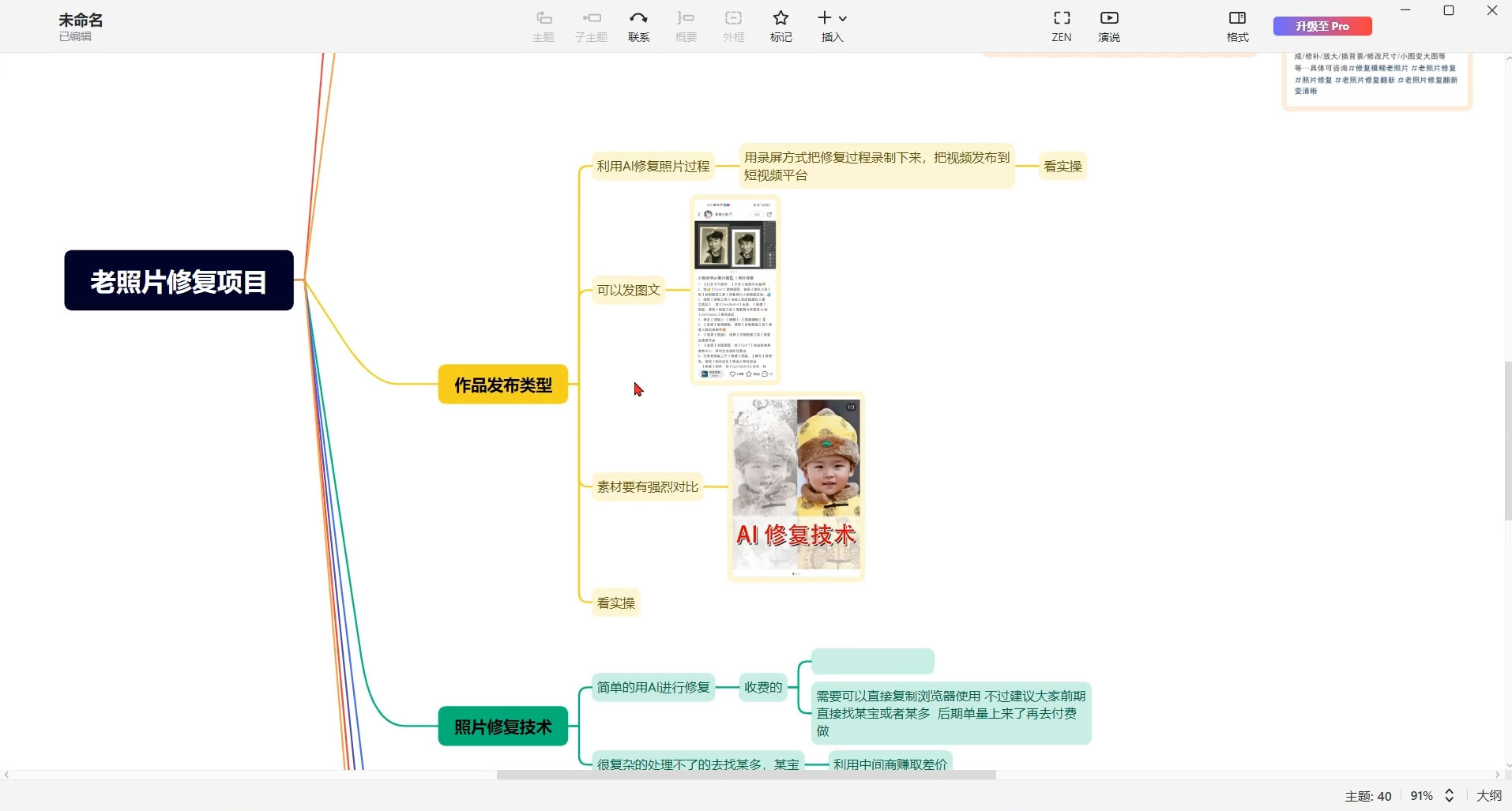This screenshot has width=1512, height=811.
Task: Select the 照片修复技术 green topic node
Action: pos(502,727)
